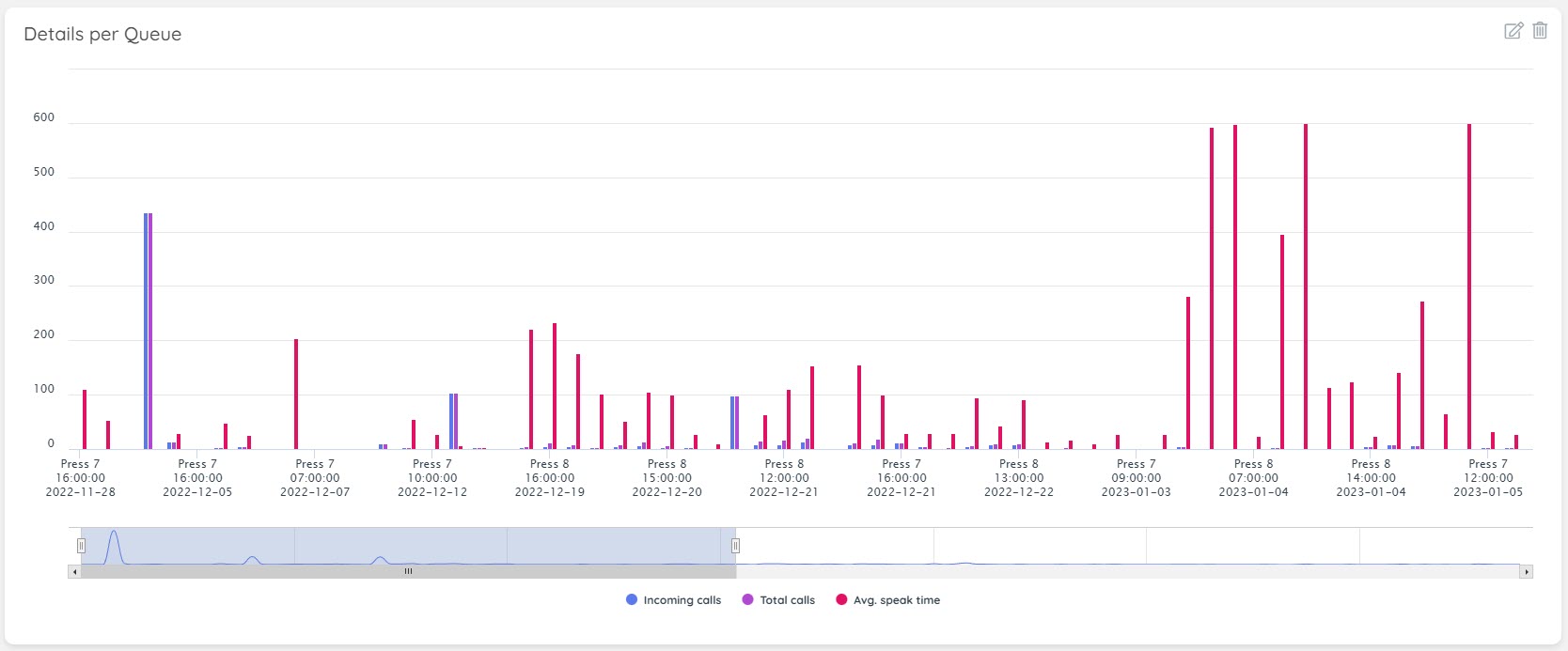Hide the Total calls legend series
This screenshot has width=1568, height=651.
coord(778,600)
